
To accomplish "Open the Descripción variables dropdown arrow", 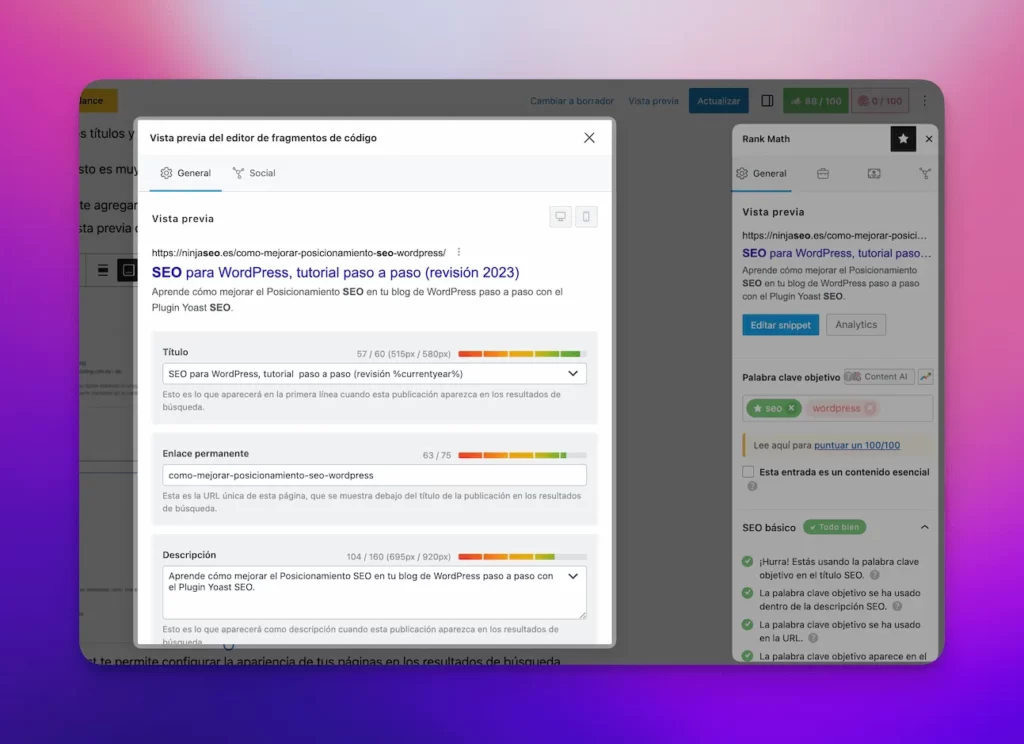I will 573,577.
